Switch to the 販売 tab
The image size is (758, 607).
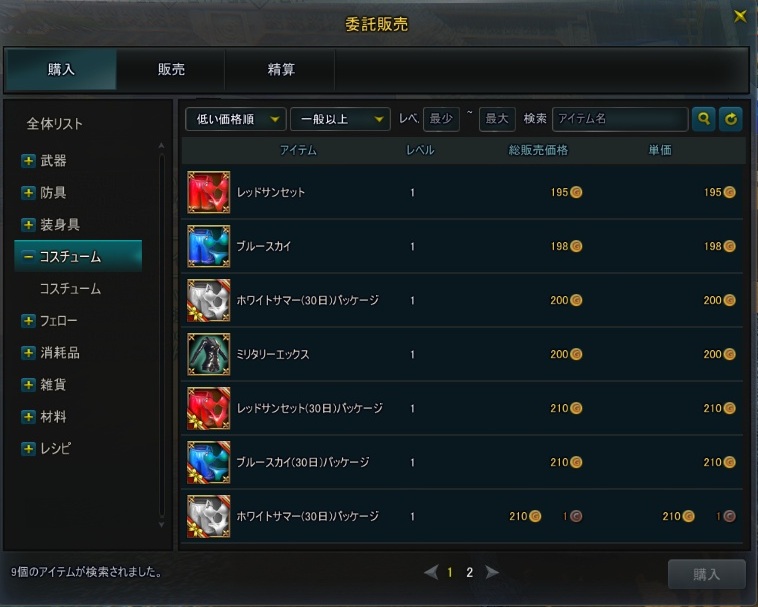pos(171,69)
